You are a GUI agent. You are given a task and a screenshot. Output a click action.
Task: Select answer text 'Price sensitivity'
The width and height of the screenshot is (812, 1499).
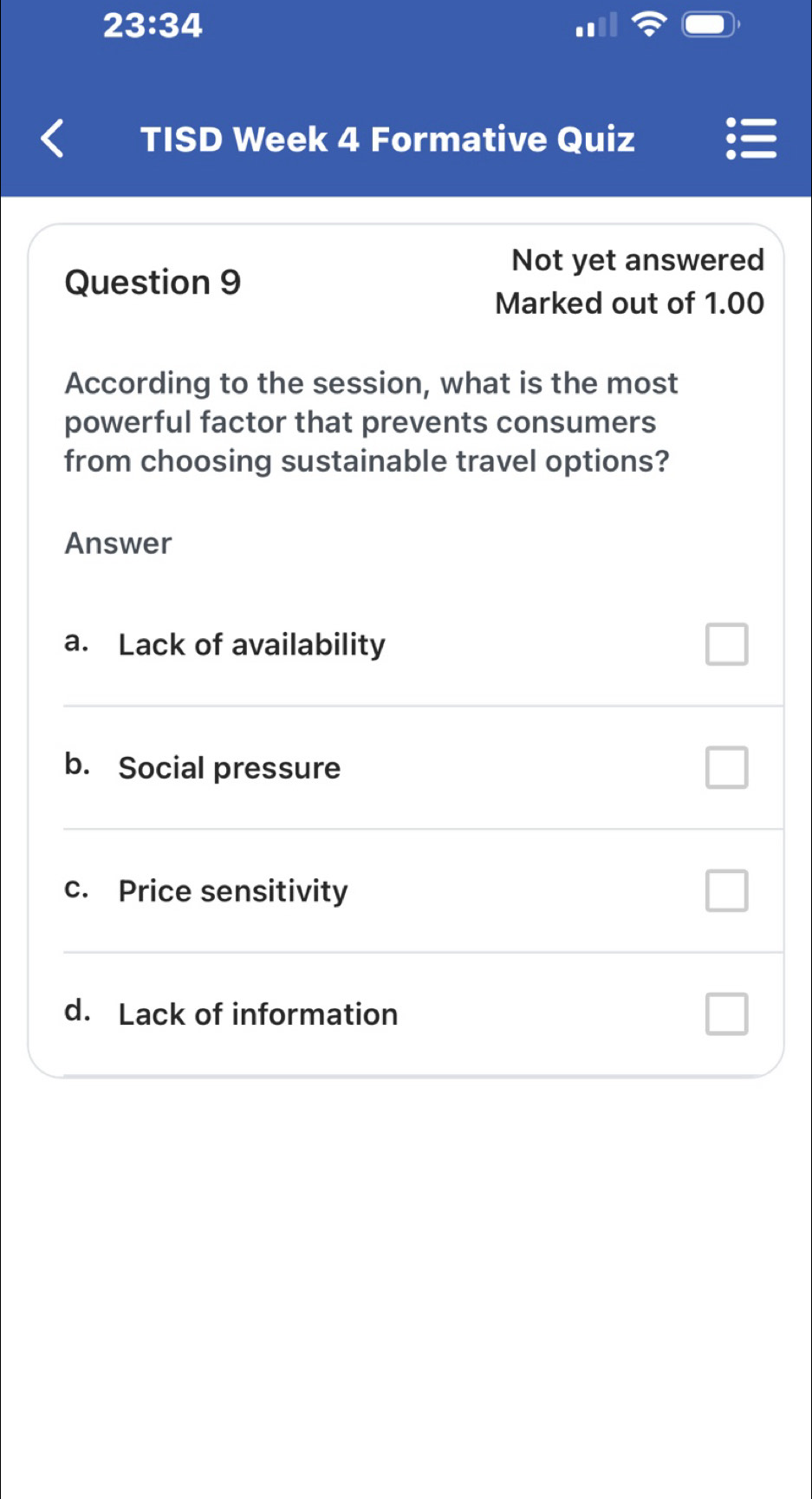click(233, 890)
